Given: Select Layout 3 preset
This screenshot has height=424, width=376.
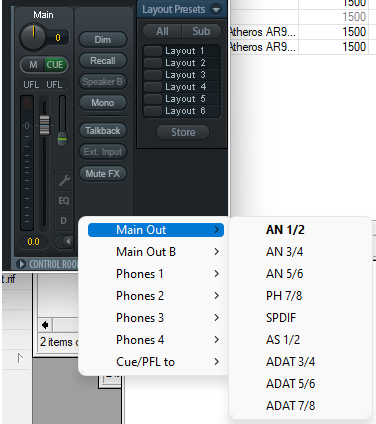Looking at the screenshot, I should 182,75.
